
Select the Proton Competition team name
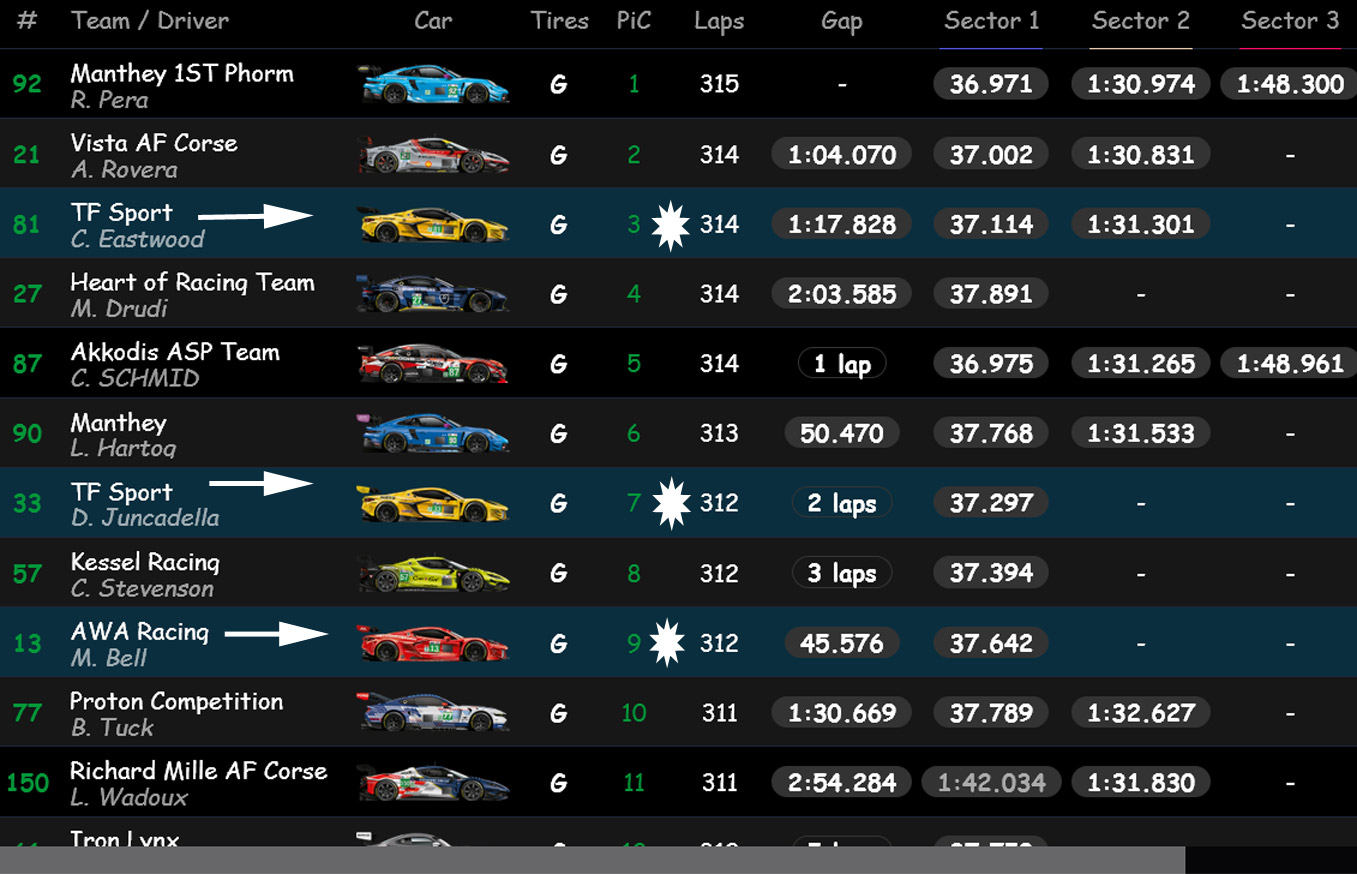coord(176,701)
